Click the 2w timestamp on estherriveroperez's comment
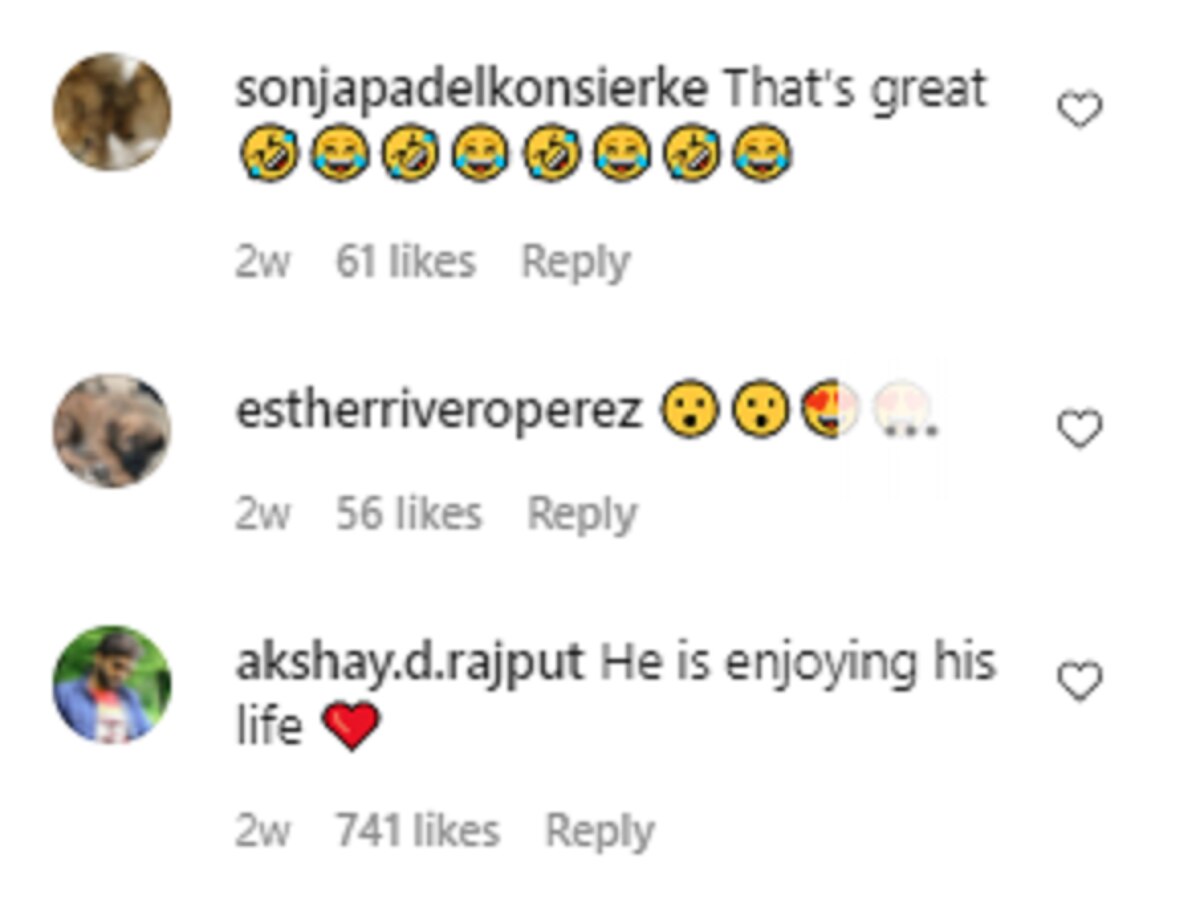 263,514
